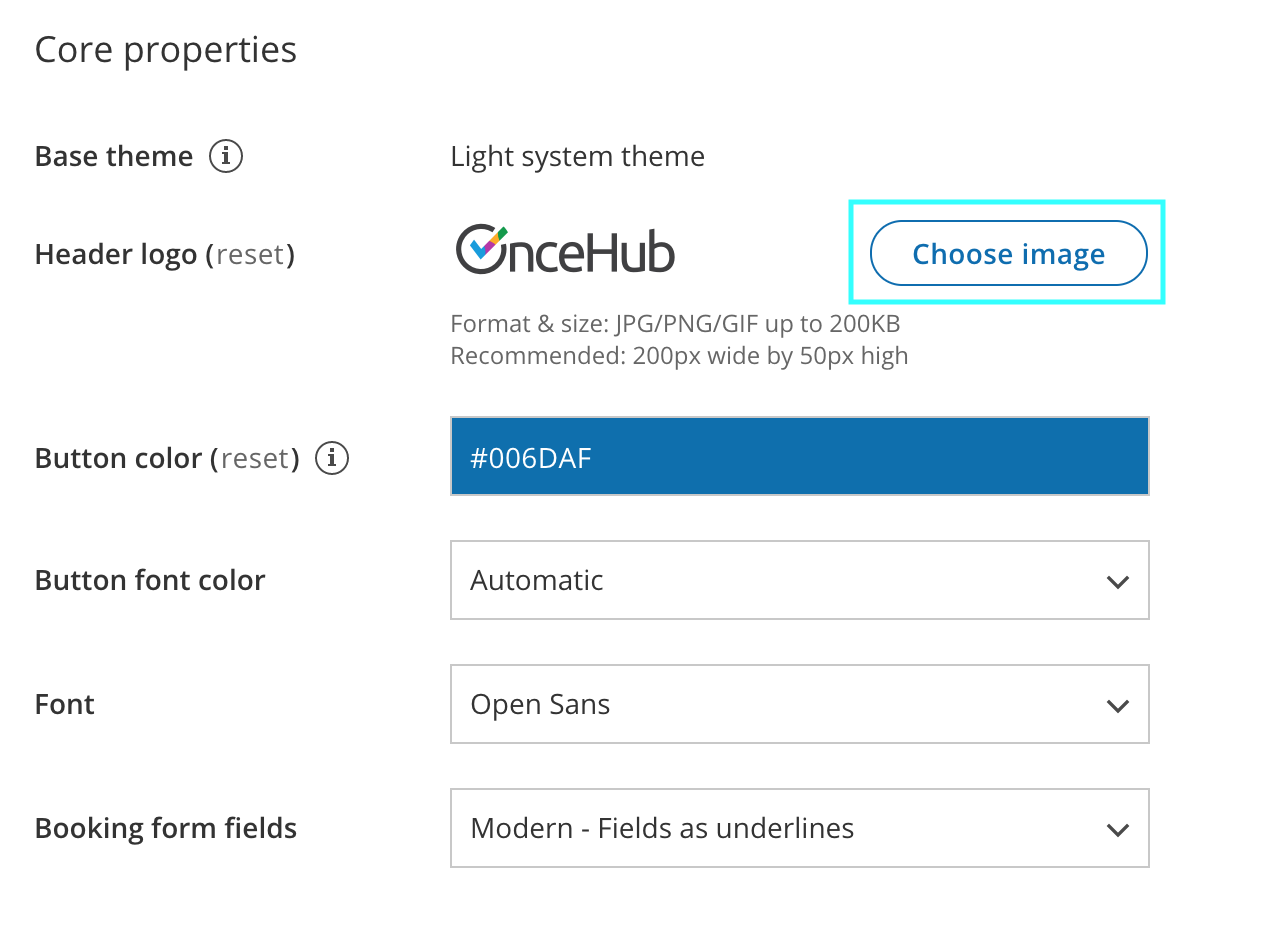Click the Header logo label text
This screenshot has height=944, width=1272.
pyautogui.click(x=116, y=255)
